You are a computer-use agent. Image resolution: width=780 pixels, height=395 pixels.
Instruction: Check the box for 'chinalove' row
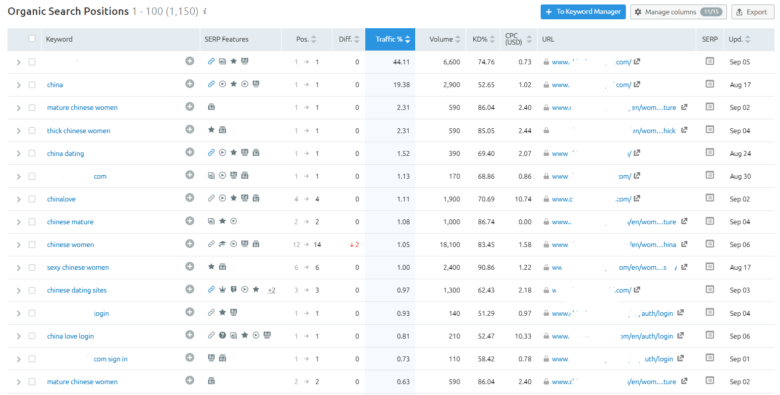(32, 199)
